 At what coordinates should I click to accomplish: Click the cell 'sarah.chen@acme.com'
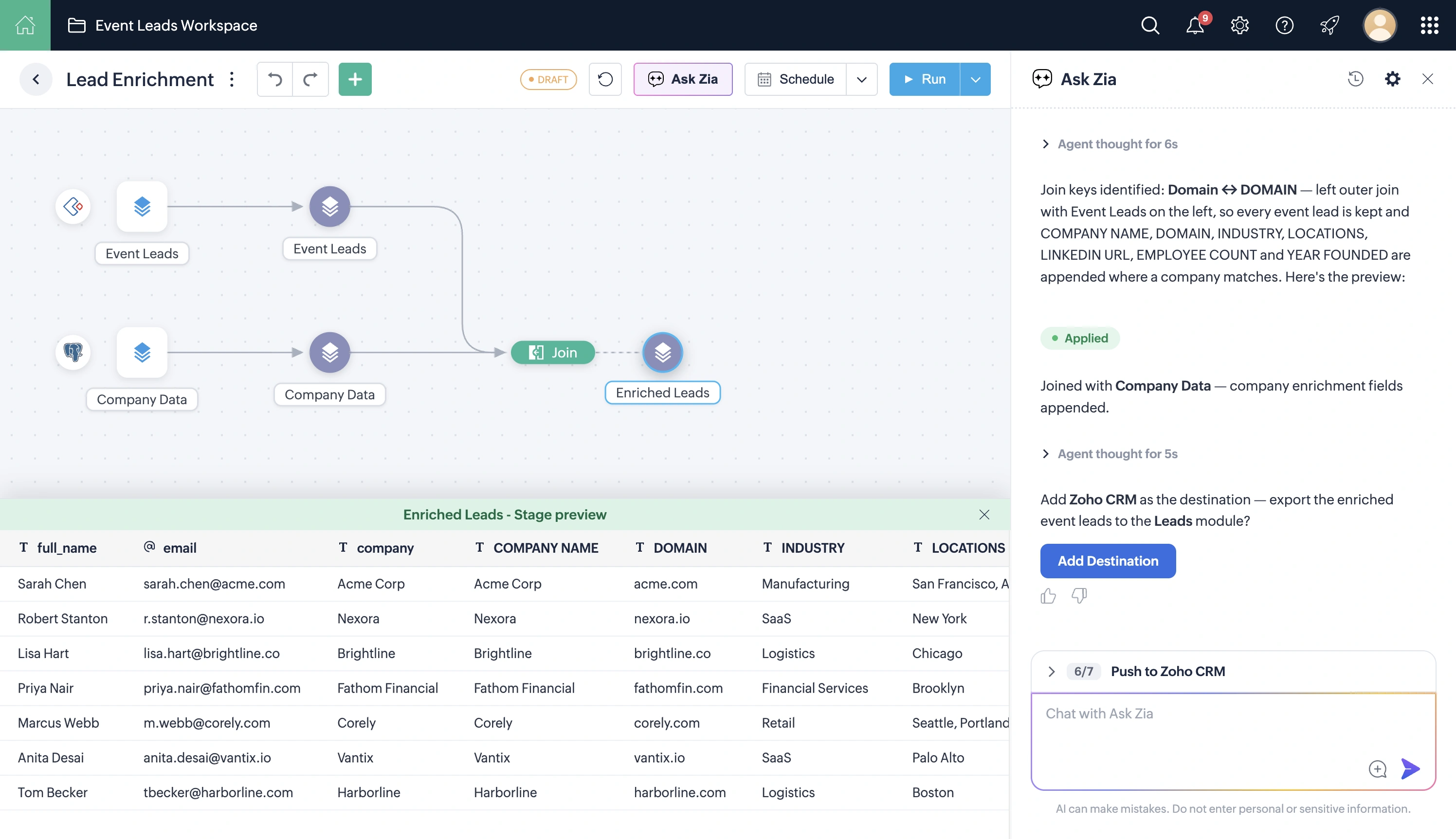coord(215,584)
